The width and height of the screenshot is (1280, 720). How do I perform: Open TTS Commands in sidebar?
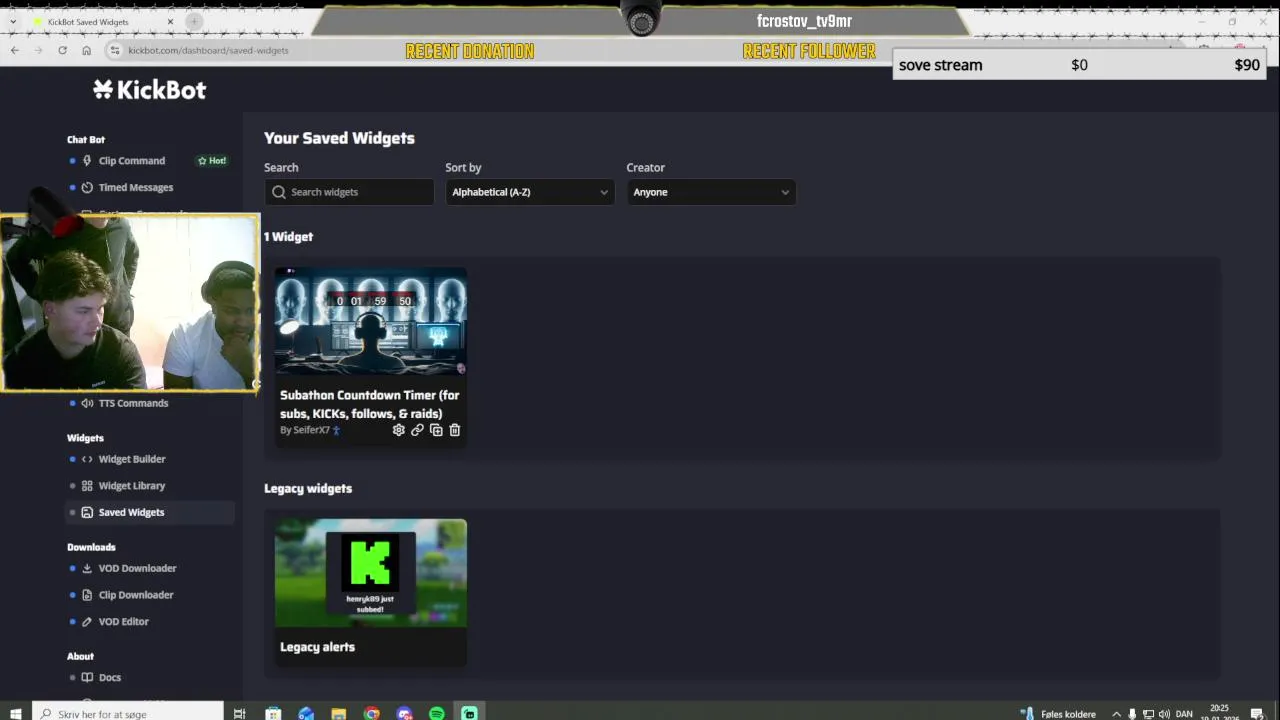coord(133,404)
